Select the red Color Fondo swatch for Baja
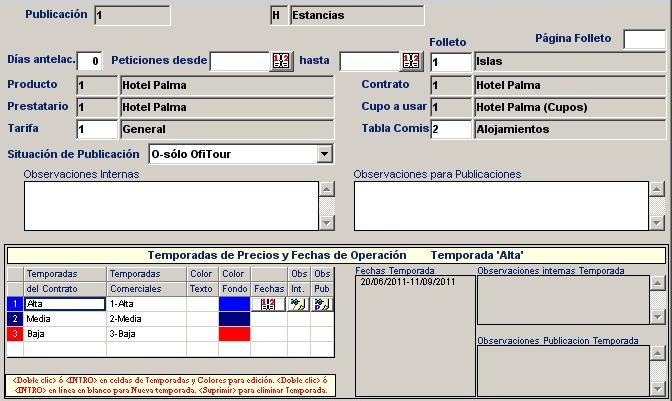672x401 pixels. [x=234, y=334]
